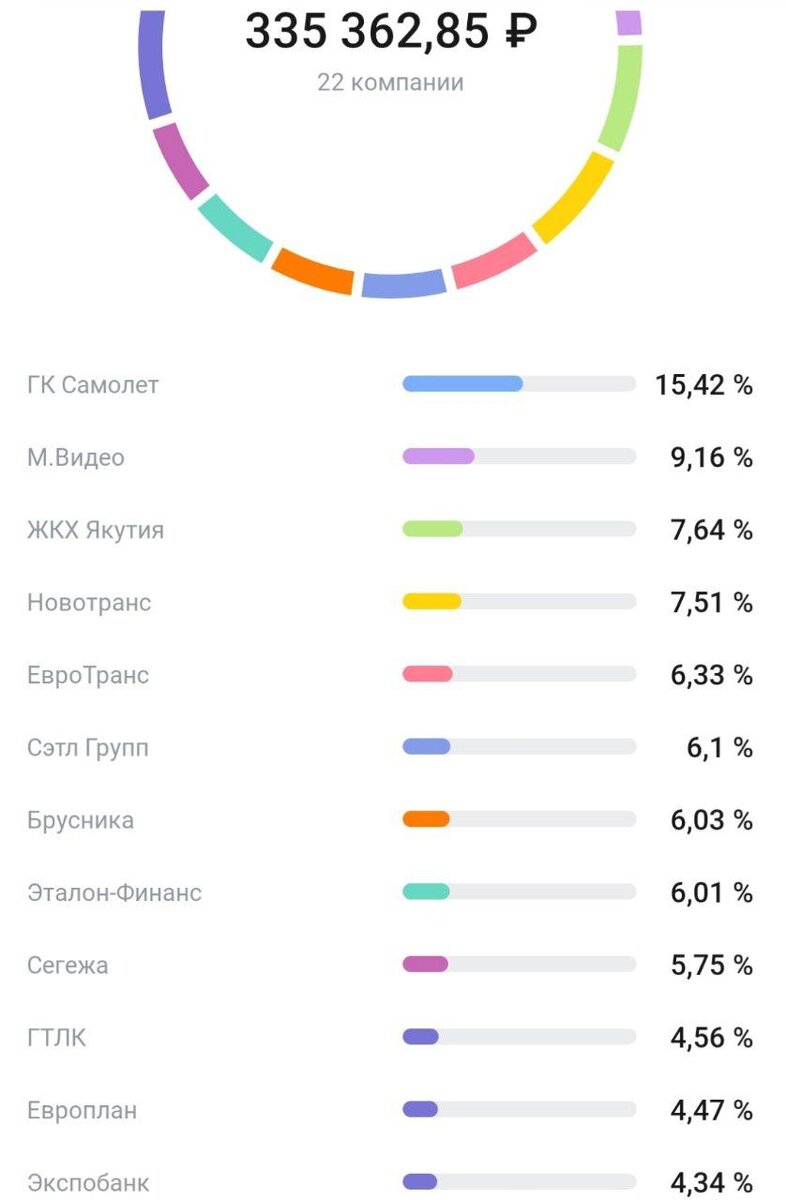Click the Экспобанк company name
The height and width of the screenshot is (1200, 786).
coord(88,1180)
